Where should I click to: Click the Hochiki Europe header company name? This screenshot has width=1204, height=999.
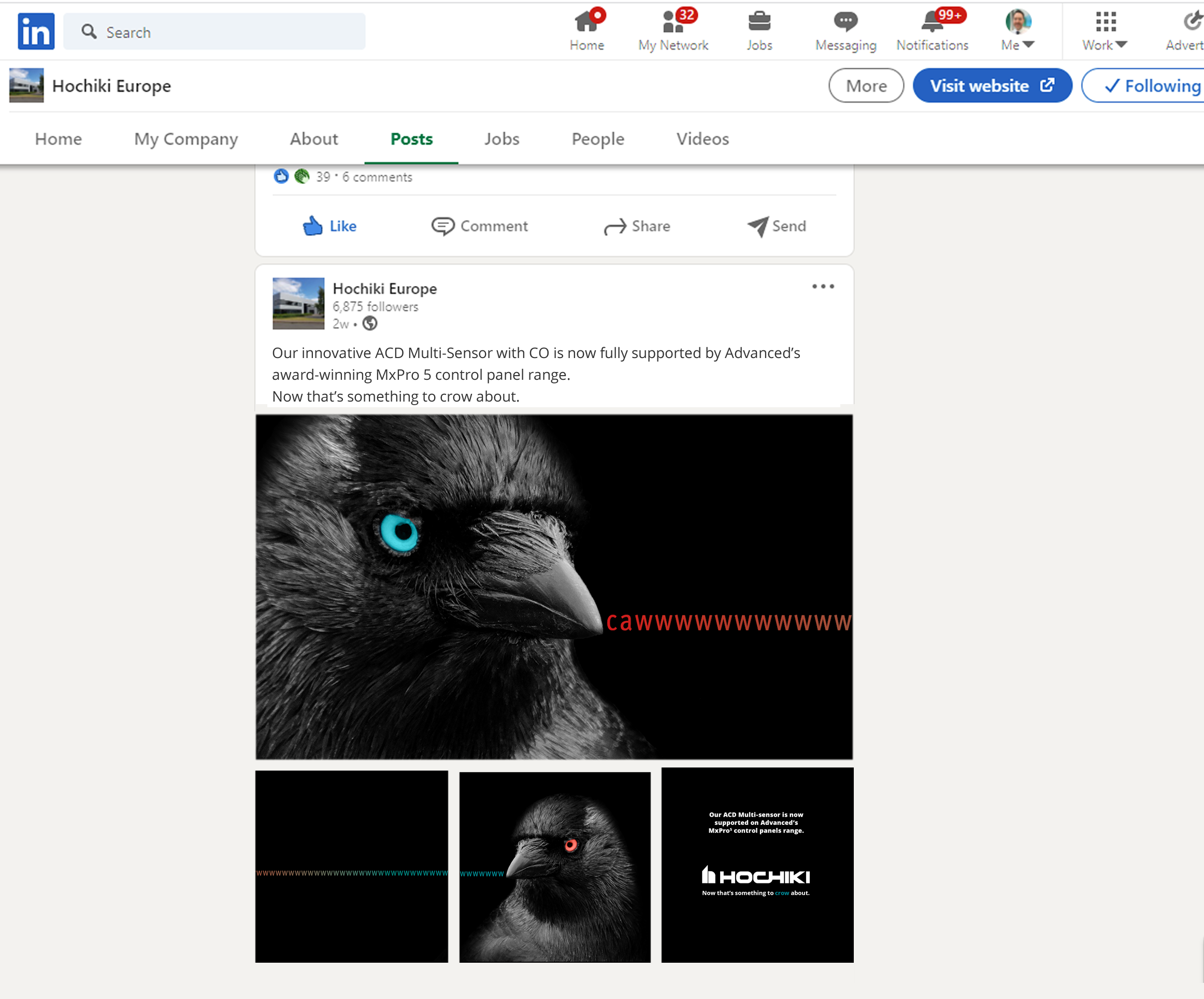pyautogui.click(x=111, y=86)
